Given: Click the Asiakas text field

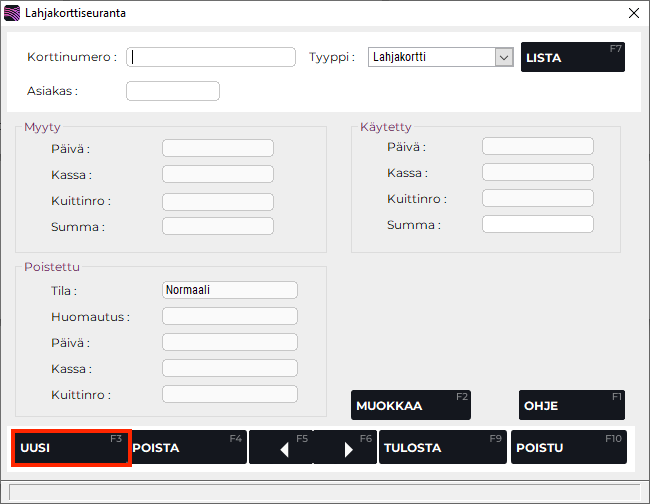Looking at the screenshot, I should click(x=172, y=91).
